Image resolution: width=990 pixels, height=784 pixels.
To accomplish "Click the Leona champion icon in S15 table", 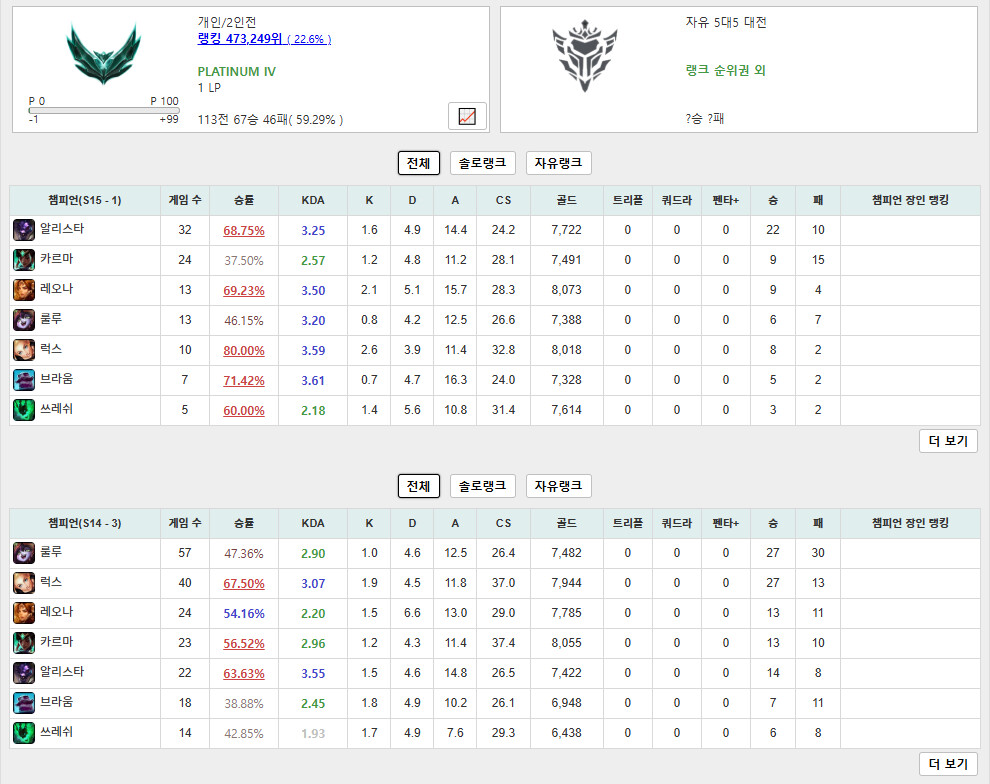I will (x=23, y=290).
